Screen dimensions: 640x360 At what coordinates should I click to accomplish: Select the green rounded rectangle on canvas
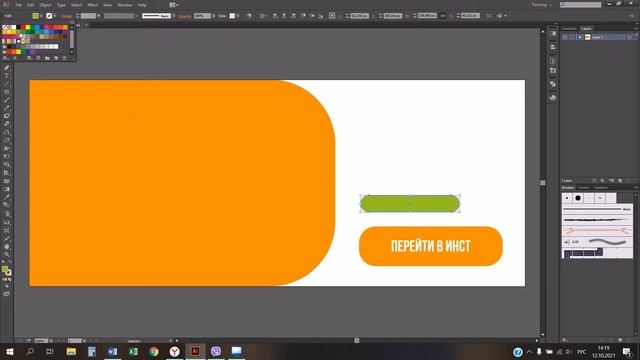pos(410,204)
